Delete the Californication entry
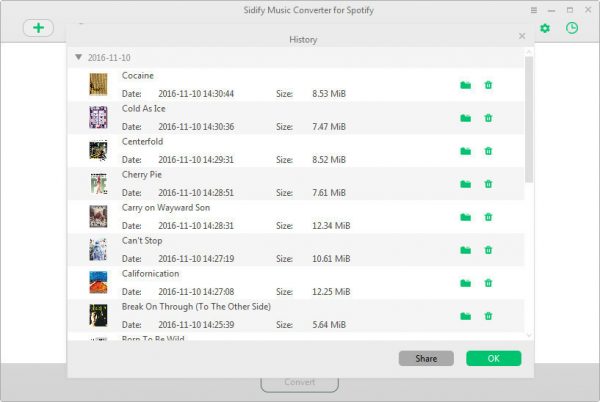Image resolution: width=600 pixels, height=402 pixels. tap(488, 283)
